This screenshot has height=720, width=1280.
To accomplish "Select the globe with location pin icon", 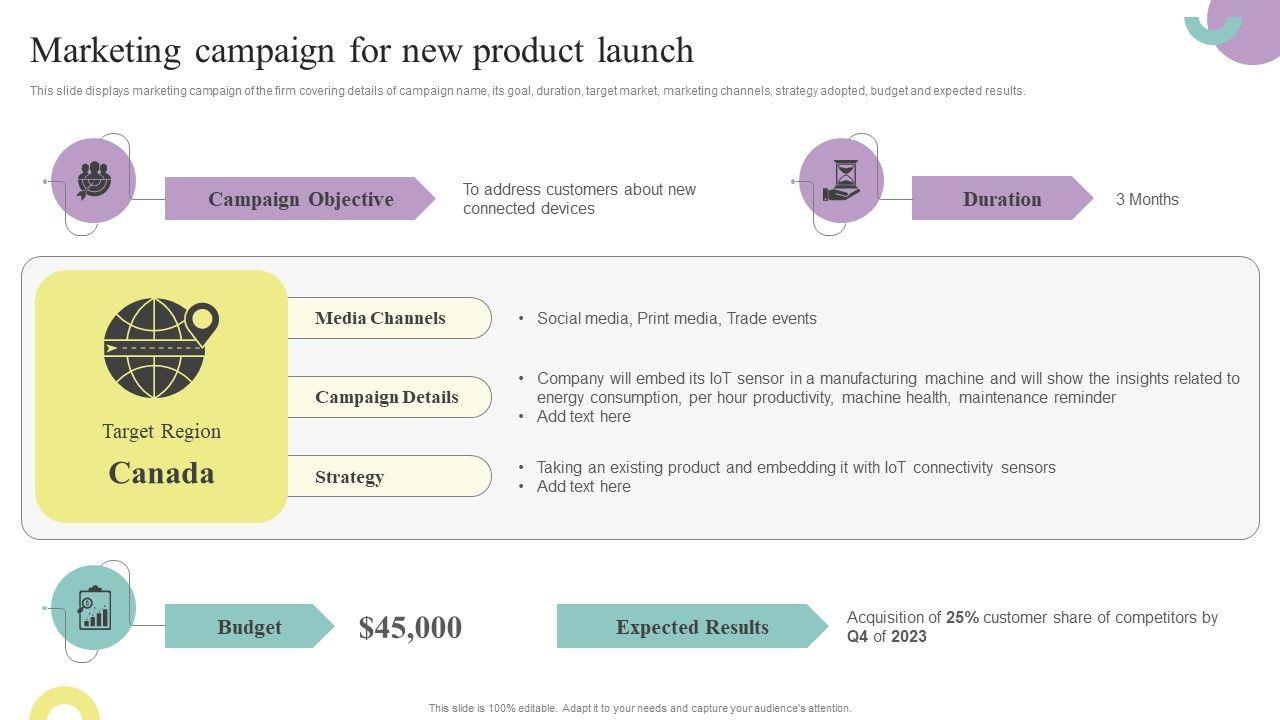I will (x=160, y=346).
